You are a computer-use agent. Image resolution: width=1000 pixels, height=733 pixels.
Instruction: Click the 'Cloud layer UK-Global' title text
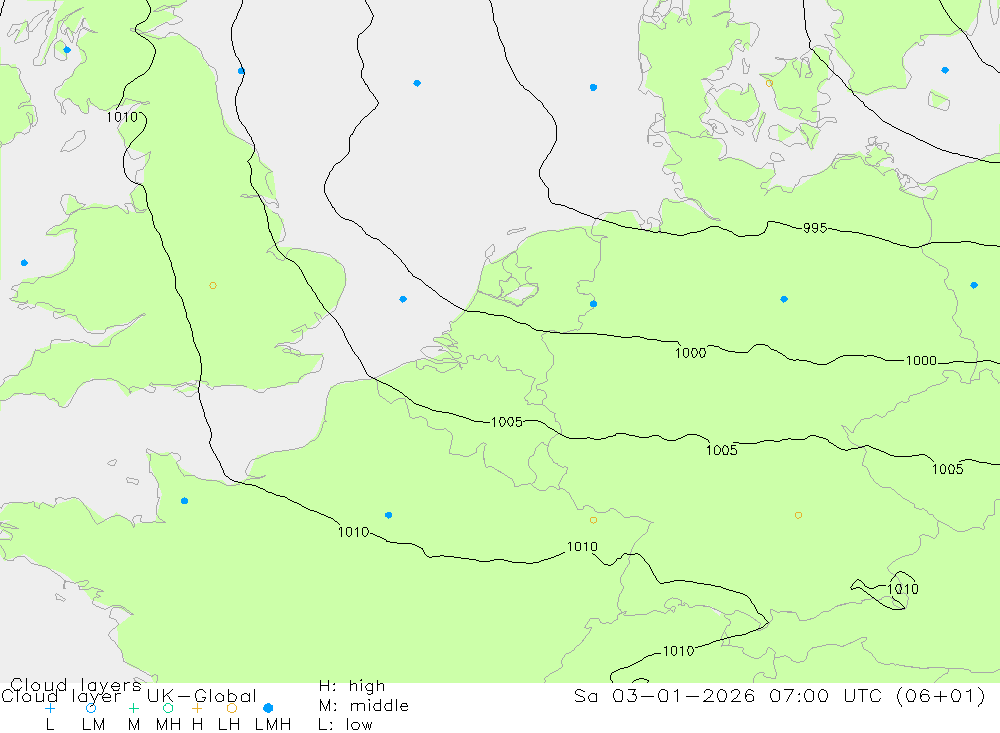pos(129,696)
